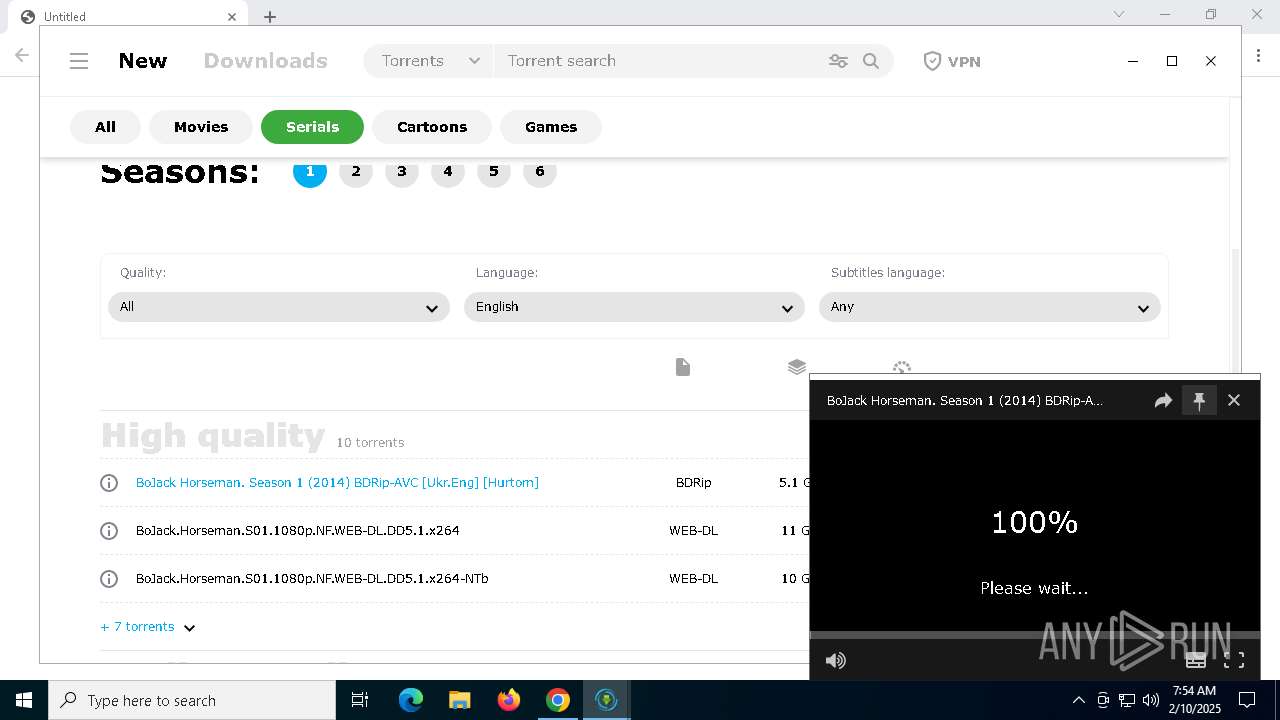The width and height of the screenshot is (1280, 720).
Task: Click the taskbar clock showing 7:54 AM
Action: coord(1194,700)
